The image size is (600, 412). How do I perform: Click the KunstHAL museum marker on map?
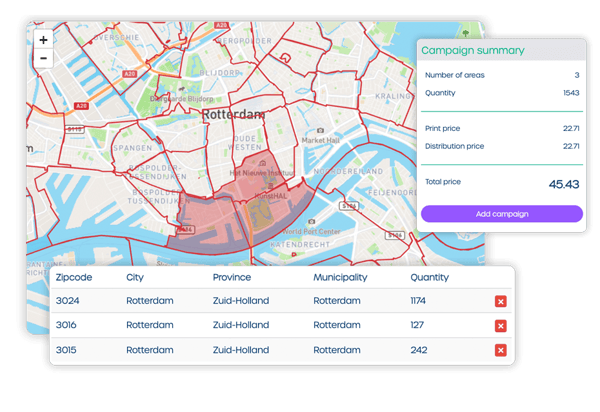click(x=270, y=186)
